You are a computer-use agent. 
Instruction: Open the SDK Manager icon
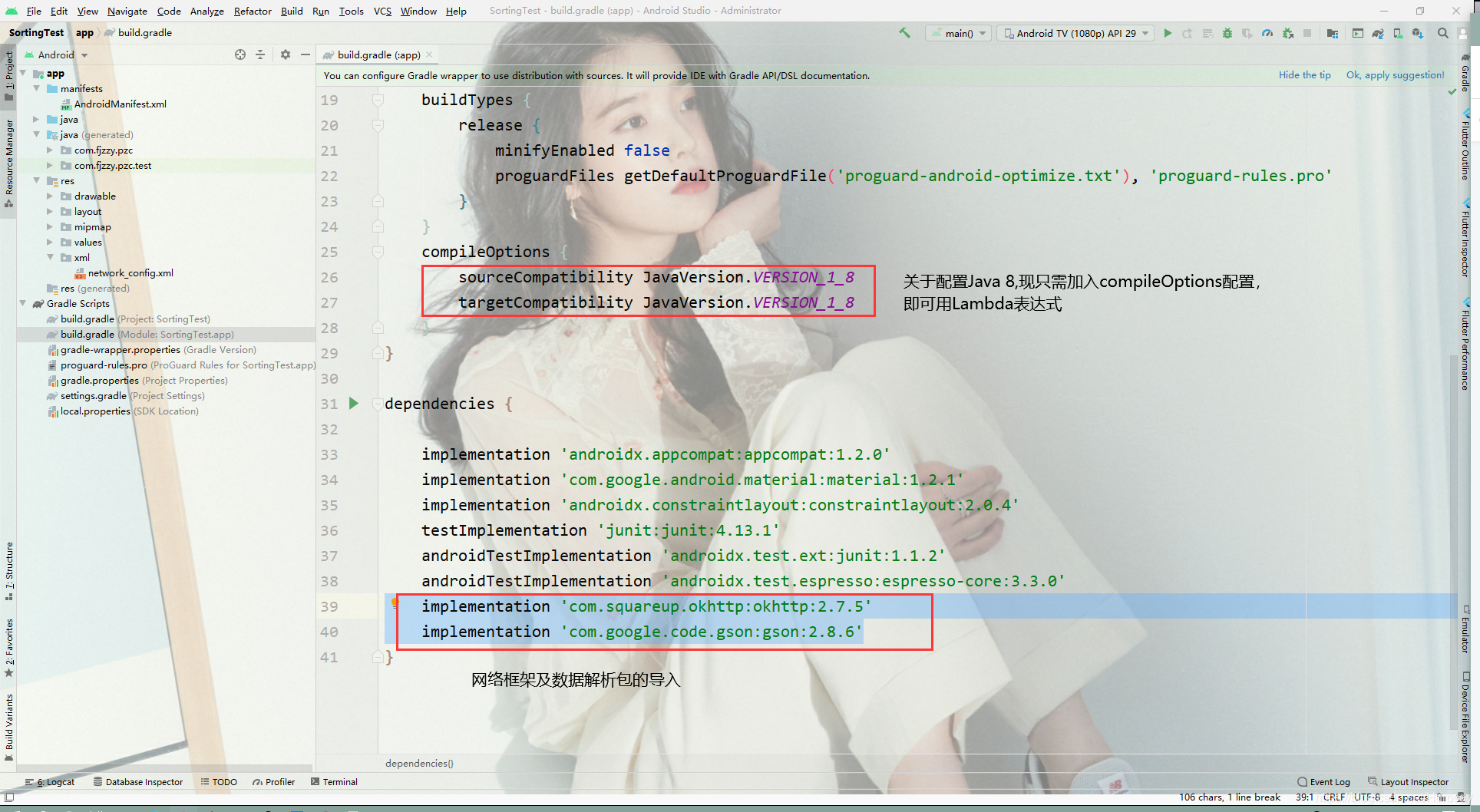coord(1418,33)
